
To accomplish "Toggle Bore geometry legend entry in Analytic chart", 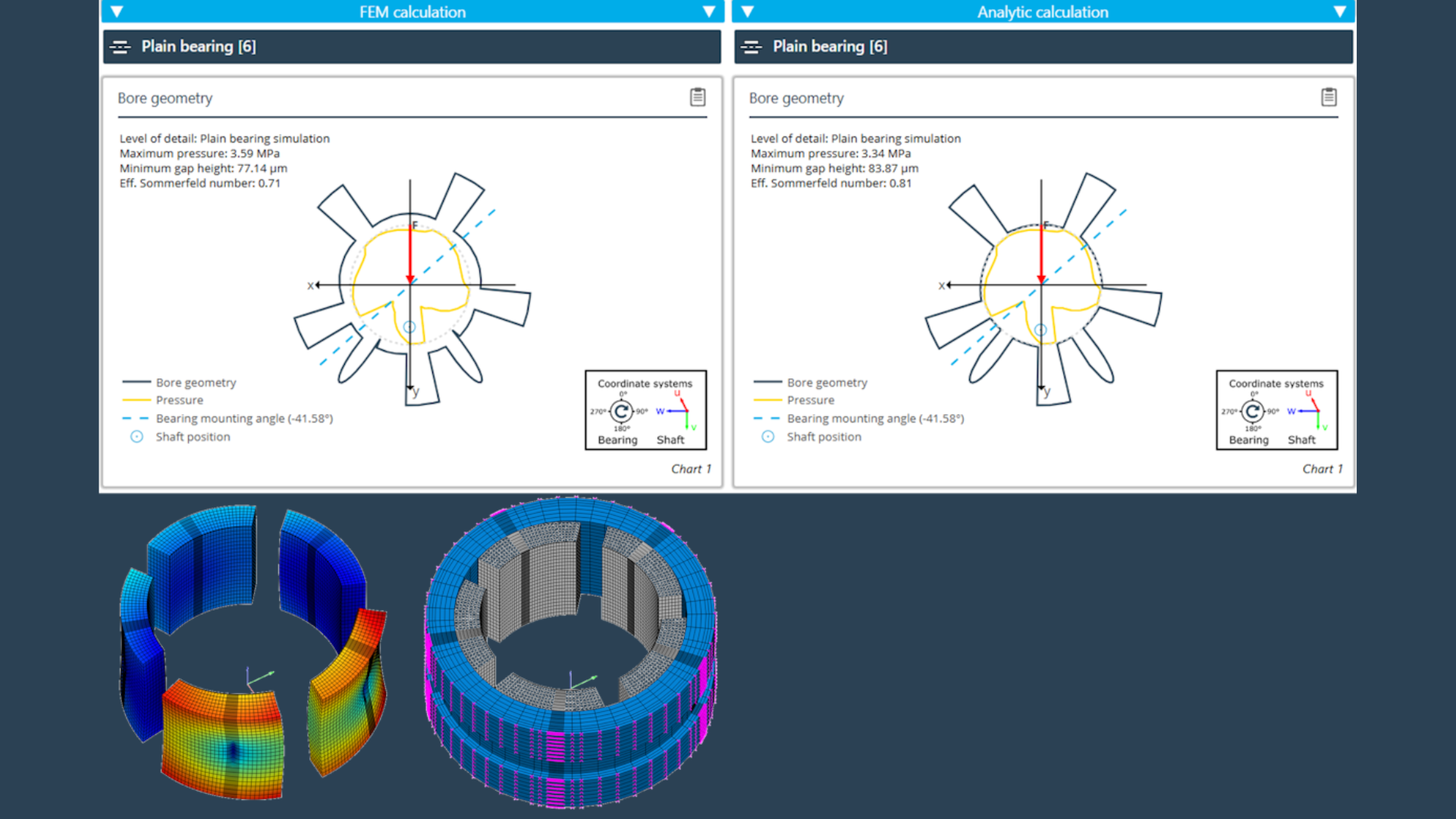I will point(811,382).
